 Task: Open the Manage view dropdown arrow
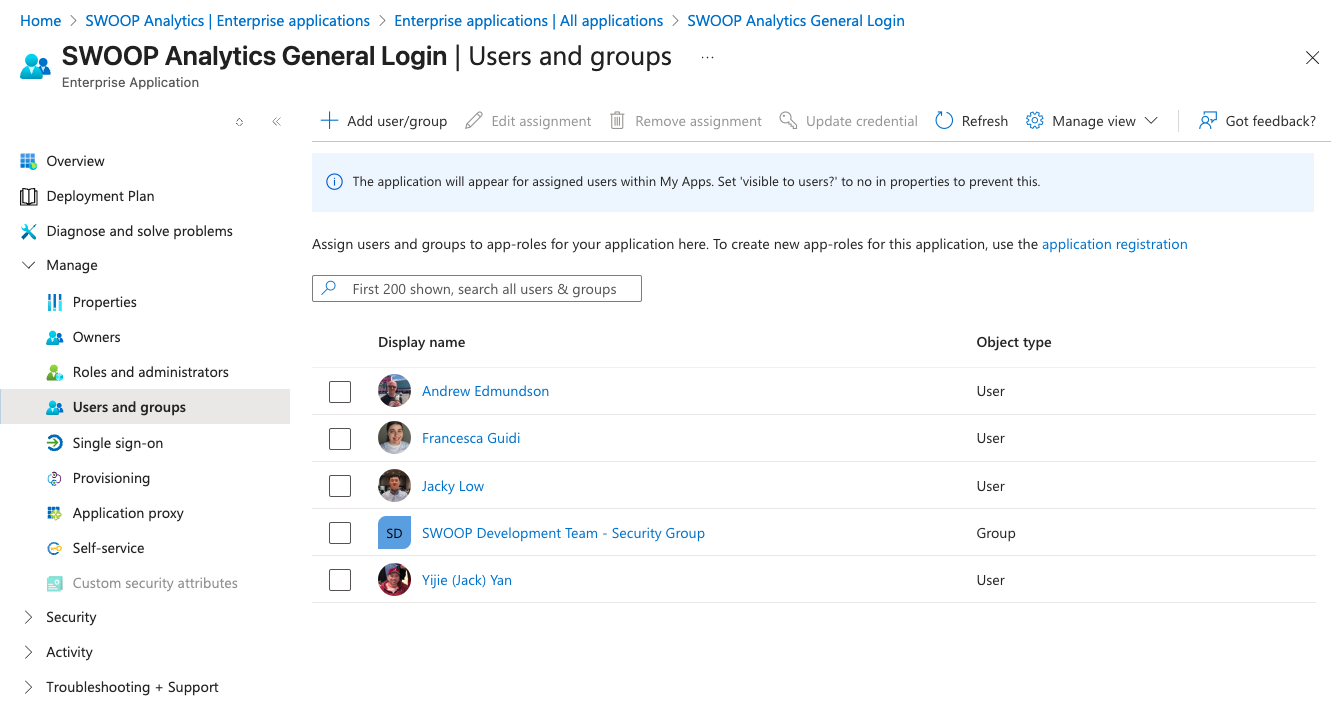point(1151,121)
